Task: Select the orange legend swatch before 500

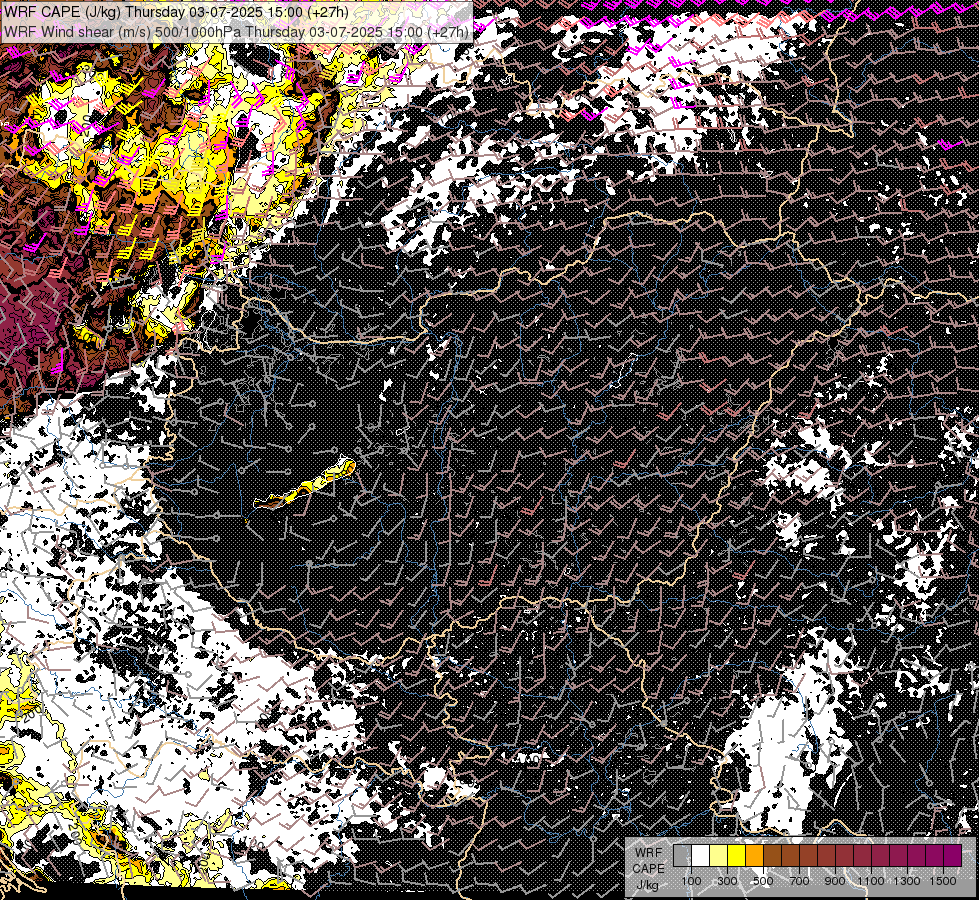Action: point(754,856)
